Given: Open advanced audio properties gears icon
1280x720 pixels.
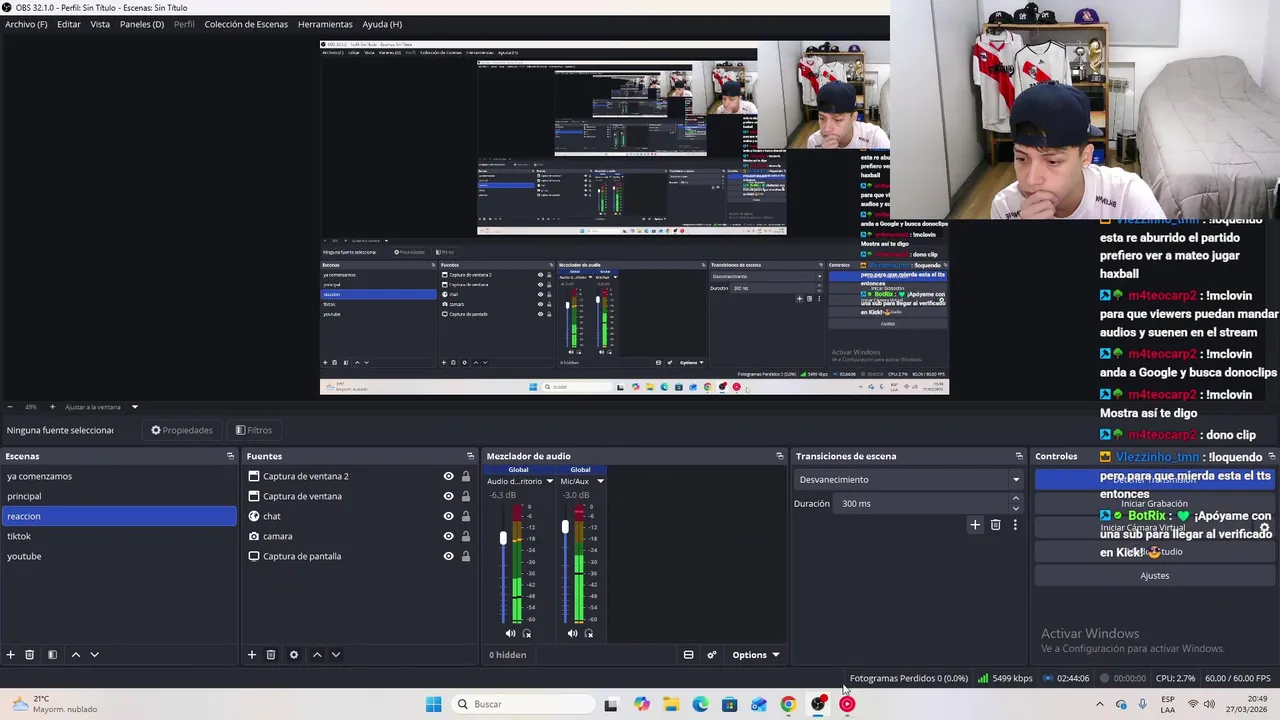Looking at the screenshot, I should (x=712, y=655).
